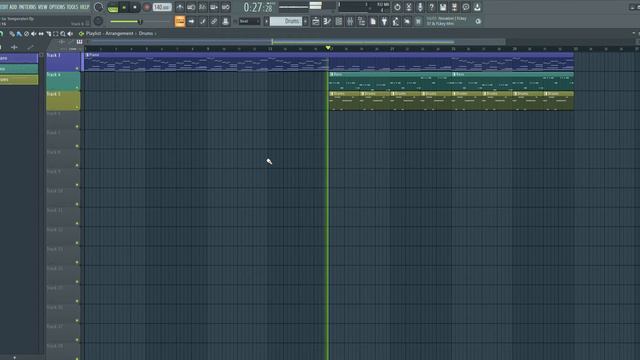Click the arrow left of Drums pattern selector
640x360 pixels.
tap(266, 21)
